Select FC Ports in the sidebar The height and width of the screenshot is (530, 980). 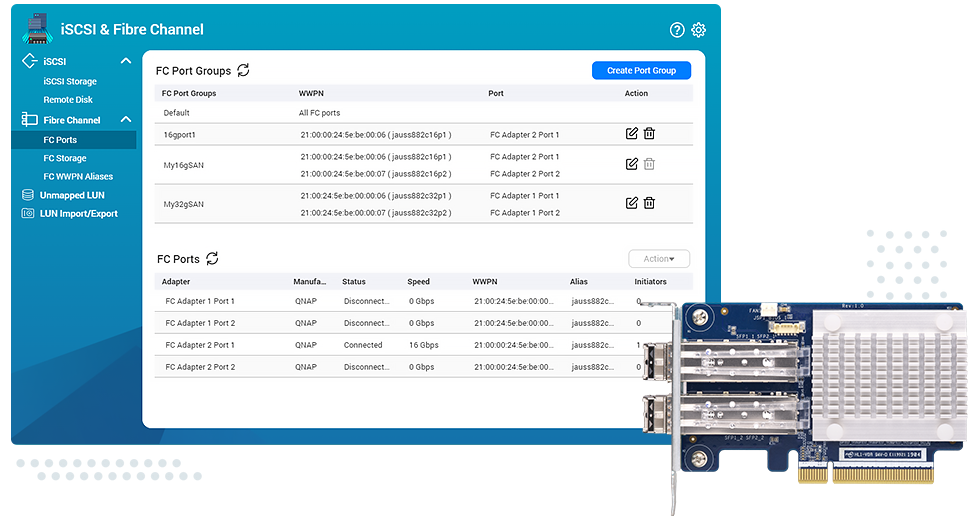pyautogui.click(x=74, y=140)
